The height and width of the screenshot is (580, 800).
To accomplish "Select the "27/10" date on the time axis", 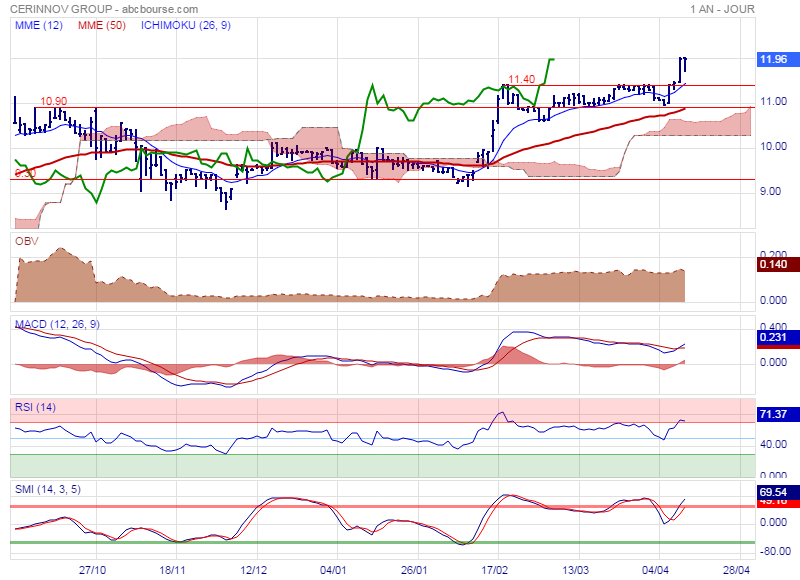I will [92, 570].
